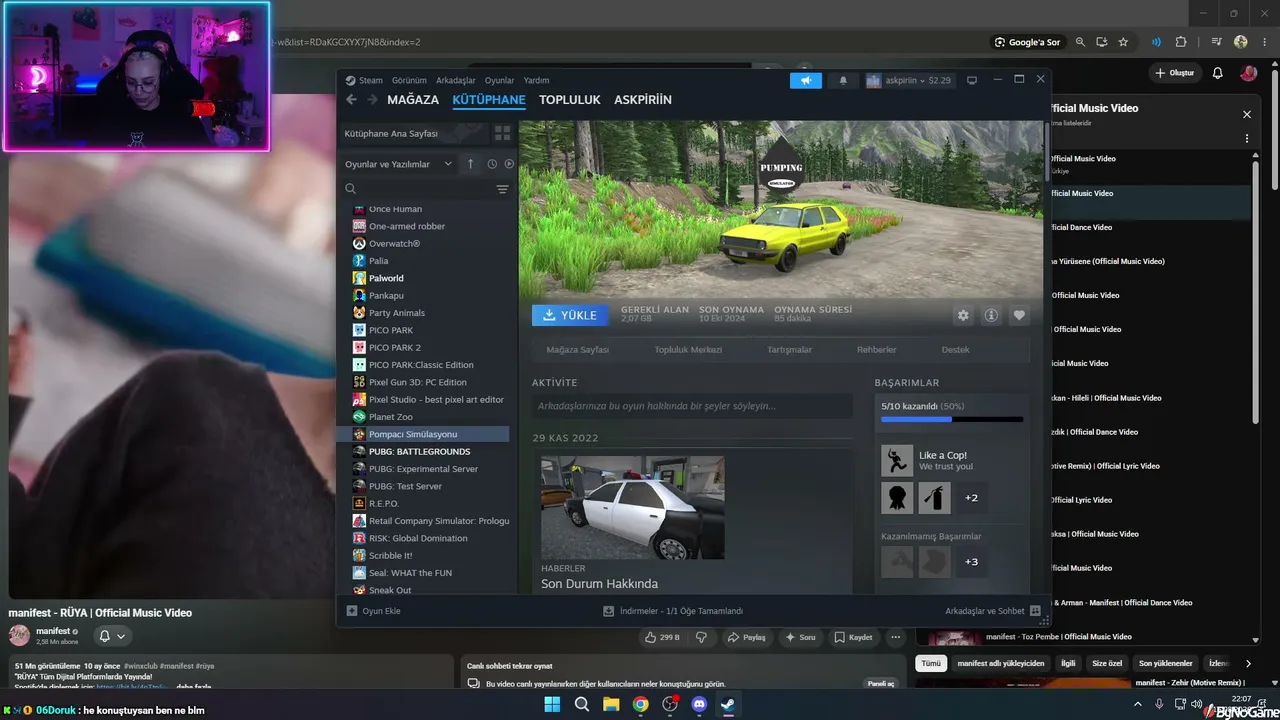
Task: Open game settings gear icon
Action: point(963,315)
